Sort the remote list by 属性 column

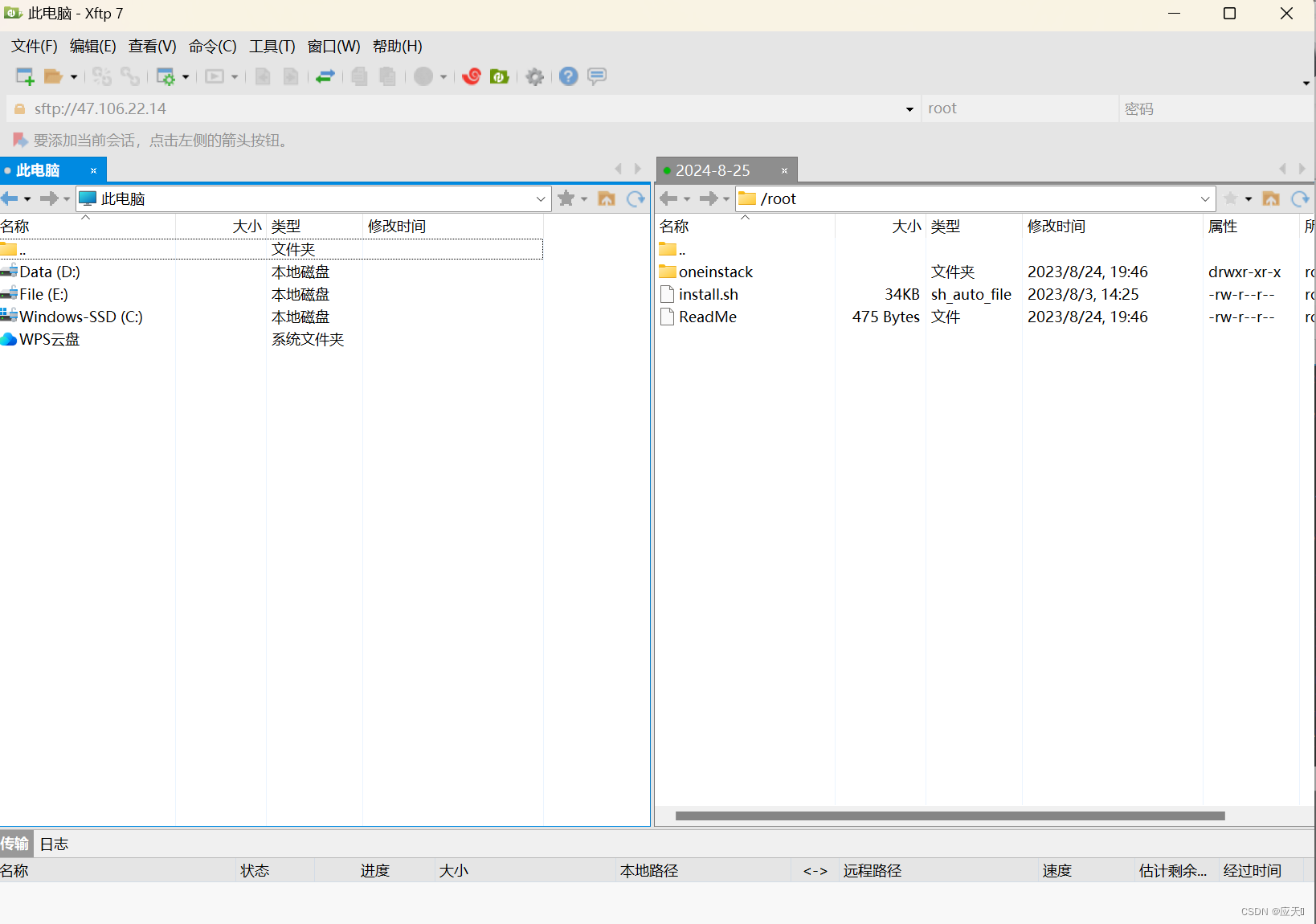coord(1251,227)
